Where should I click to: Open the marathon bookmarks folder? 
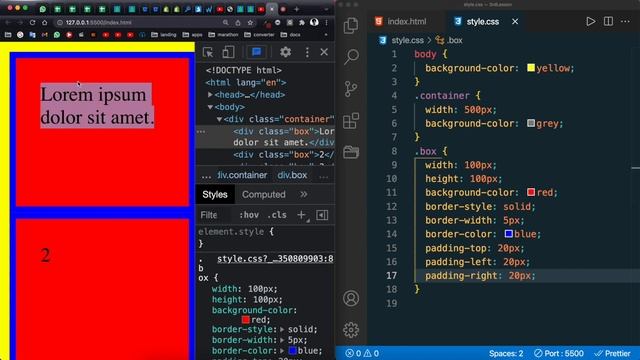coord(223,35)
